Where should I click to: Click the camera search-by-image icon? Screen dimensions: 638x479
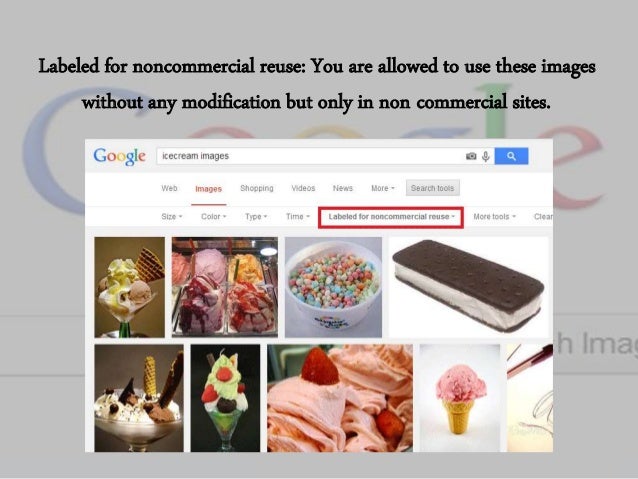pos(471,156)
